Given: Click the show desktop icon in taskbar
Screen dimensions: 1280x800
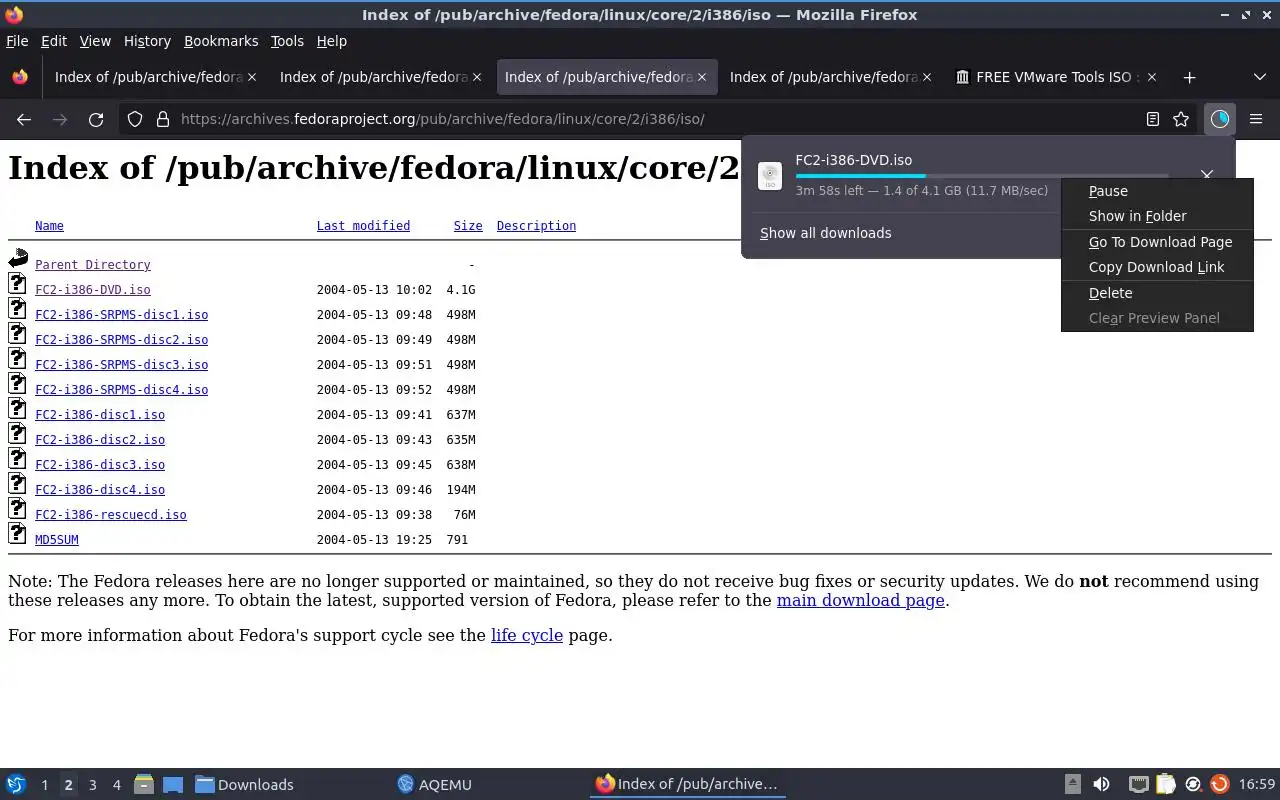Looking at the screenshot, I should click(172, 784).
